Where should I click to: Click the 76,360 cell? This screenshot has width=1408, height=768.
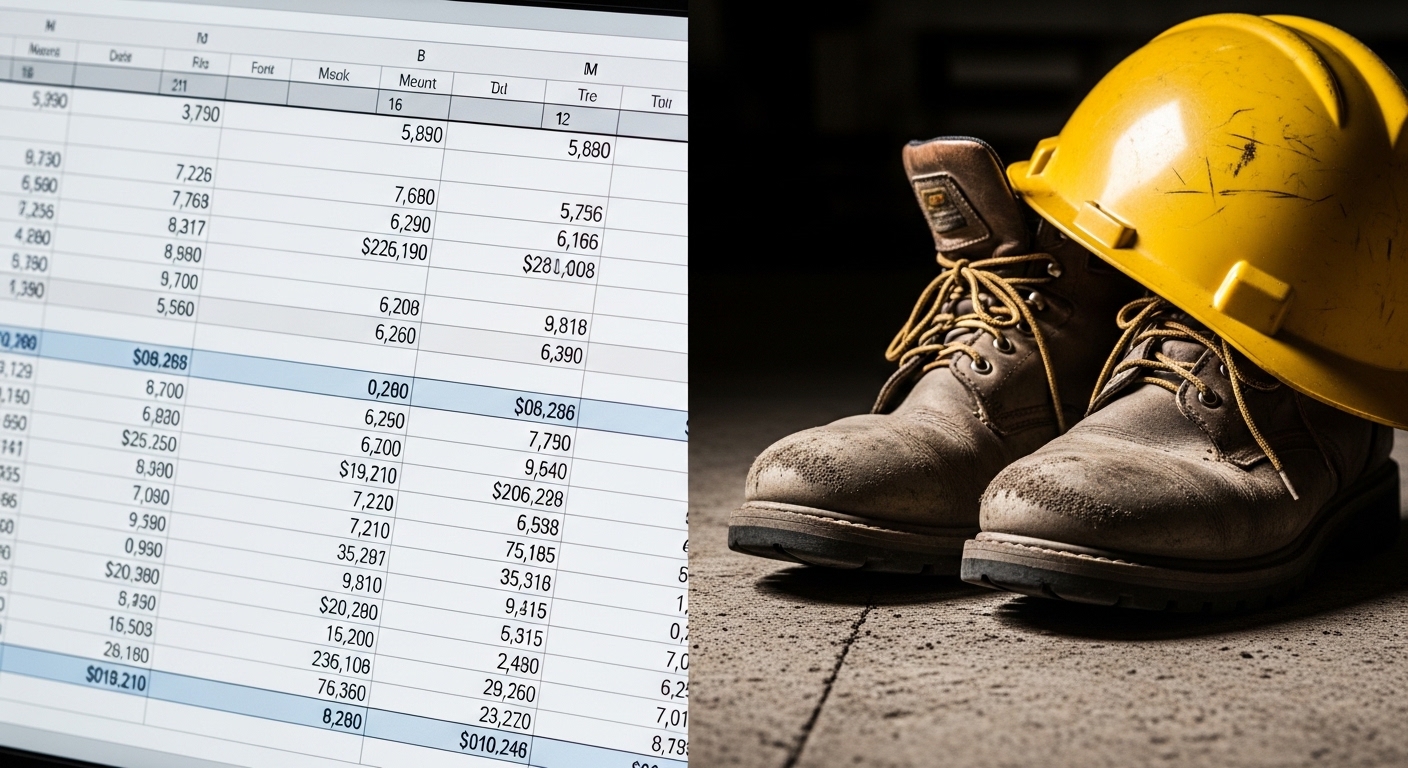[342, 690]
